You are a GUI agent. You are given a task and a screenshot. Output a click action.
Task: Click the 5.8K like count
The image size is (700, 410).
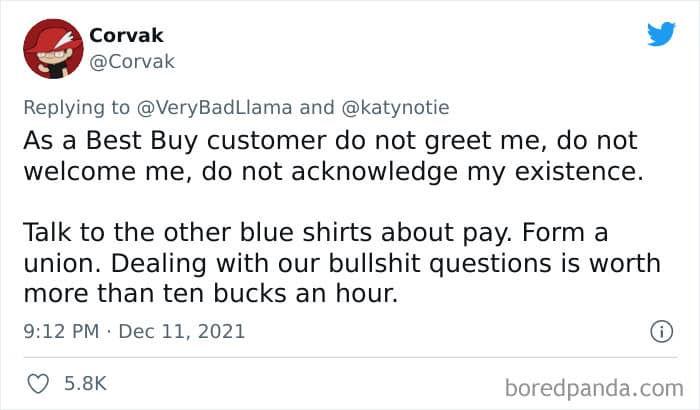87,383
